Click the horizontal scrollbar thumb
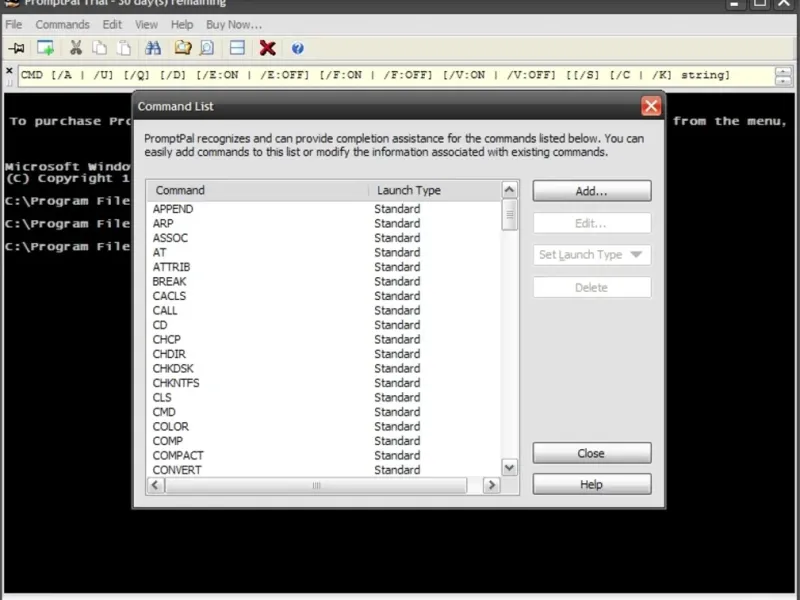 point(316,485)
